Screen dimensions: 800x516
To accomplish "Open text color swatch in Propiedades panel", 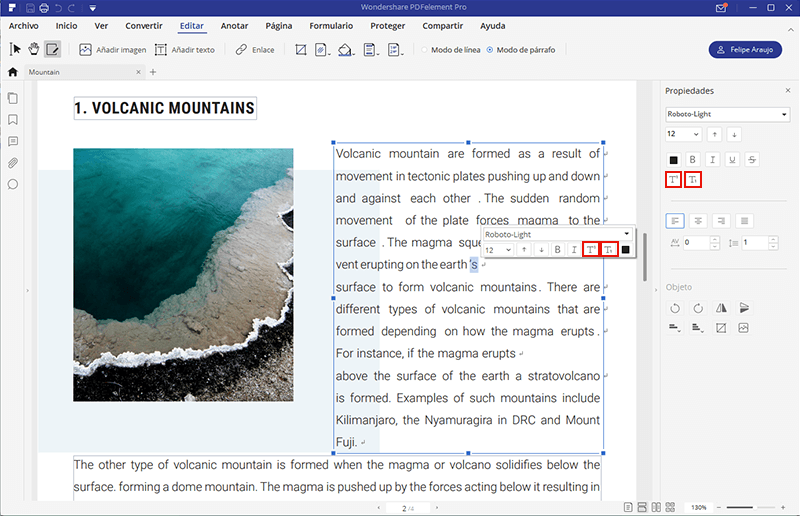I will coord(673,160).
